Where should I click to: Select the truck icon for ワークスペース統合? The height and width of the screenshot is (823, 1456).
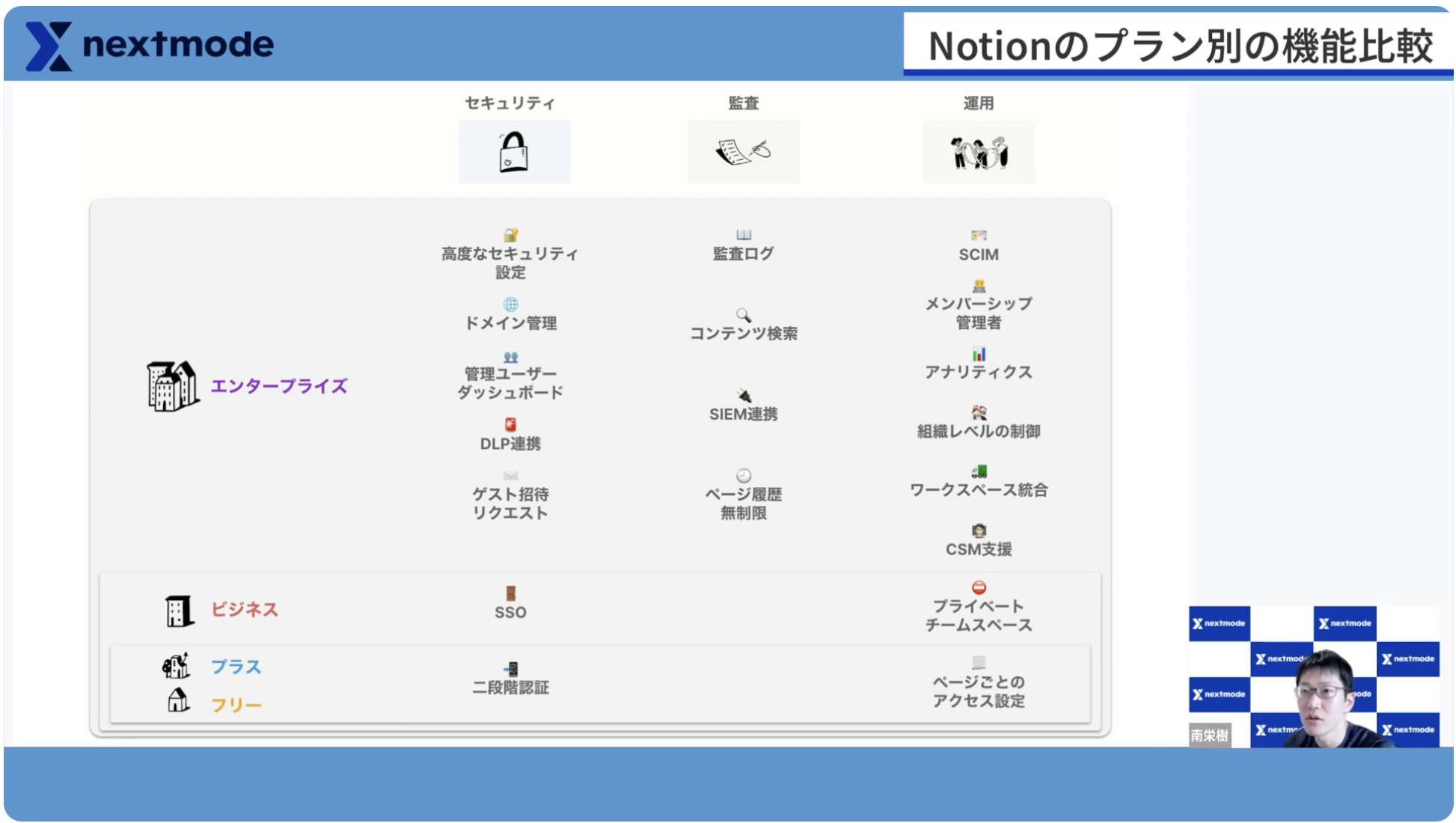pyautogui.click(x=980, y=470)
